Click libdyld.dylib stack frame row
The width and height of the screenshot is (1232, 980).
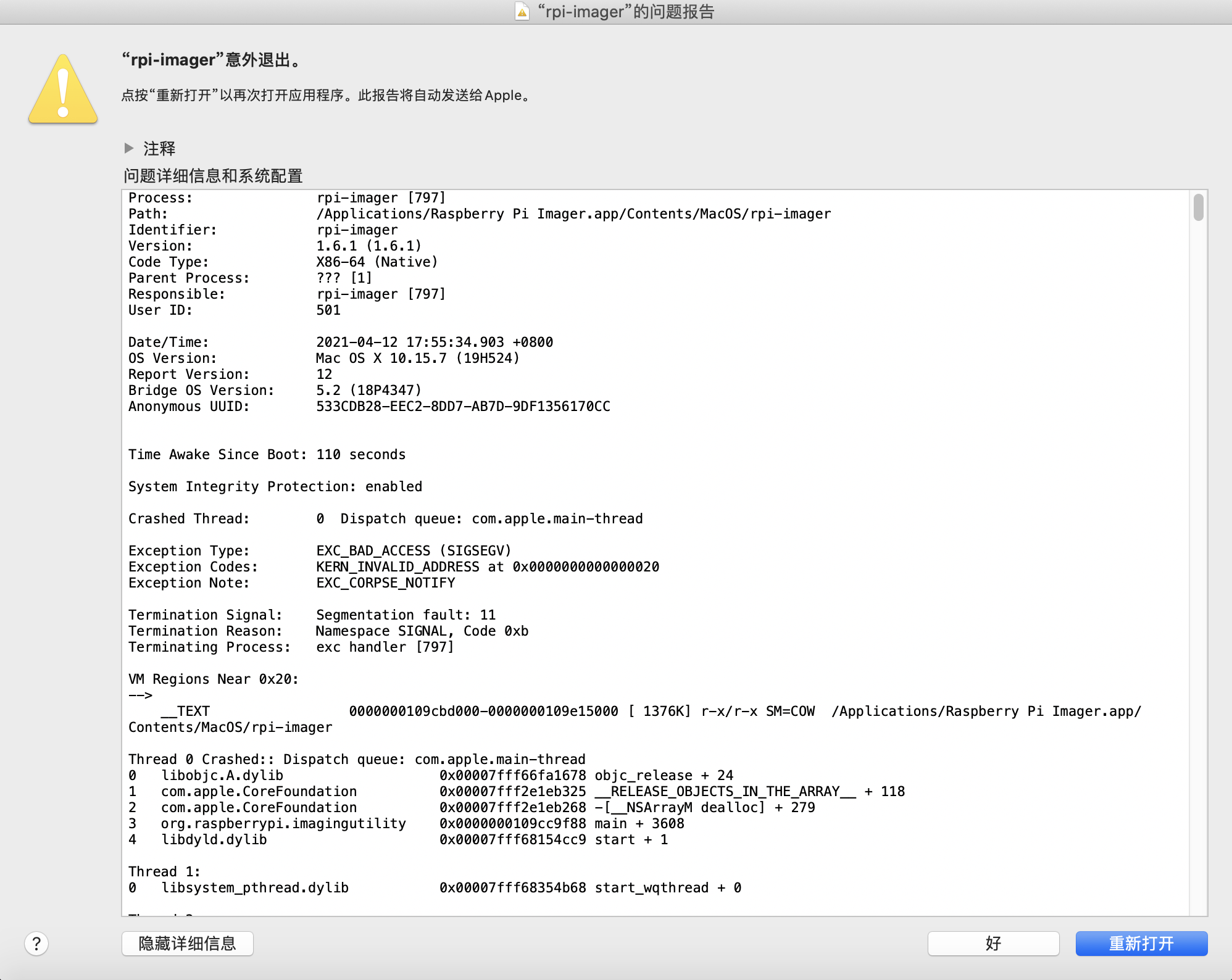[398, 840]
